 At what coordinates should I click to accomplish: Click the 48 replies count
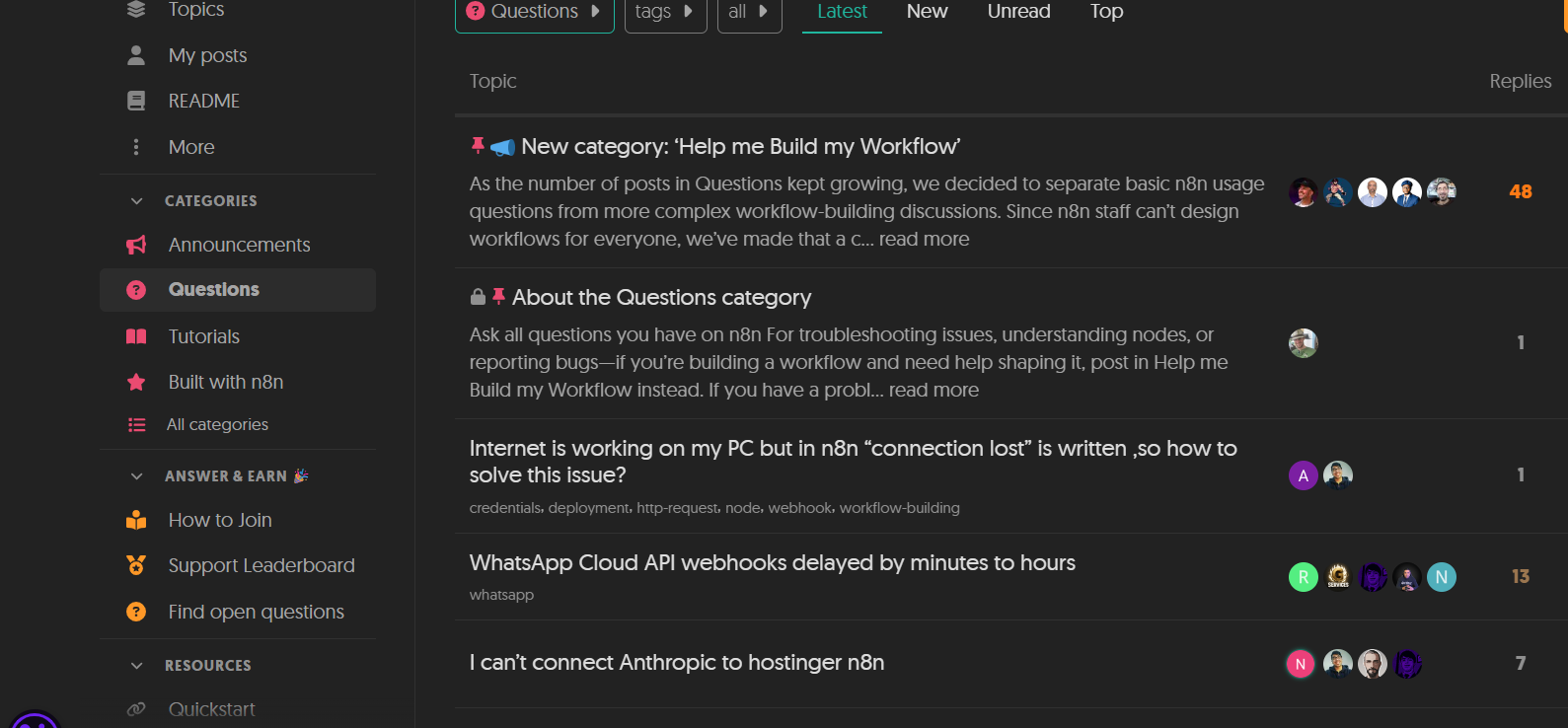click(1521, 191)
